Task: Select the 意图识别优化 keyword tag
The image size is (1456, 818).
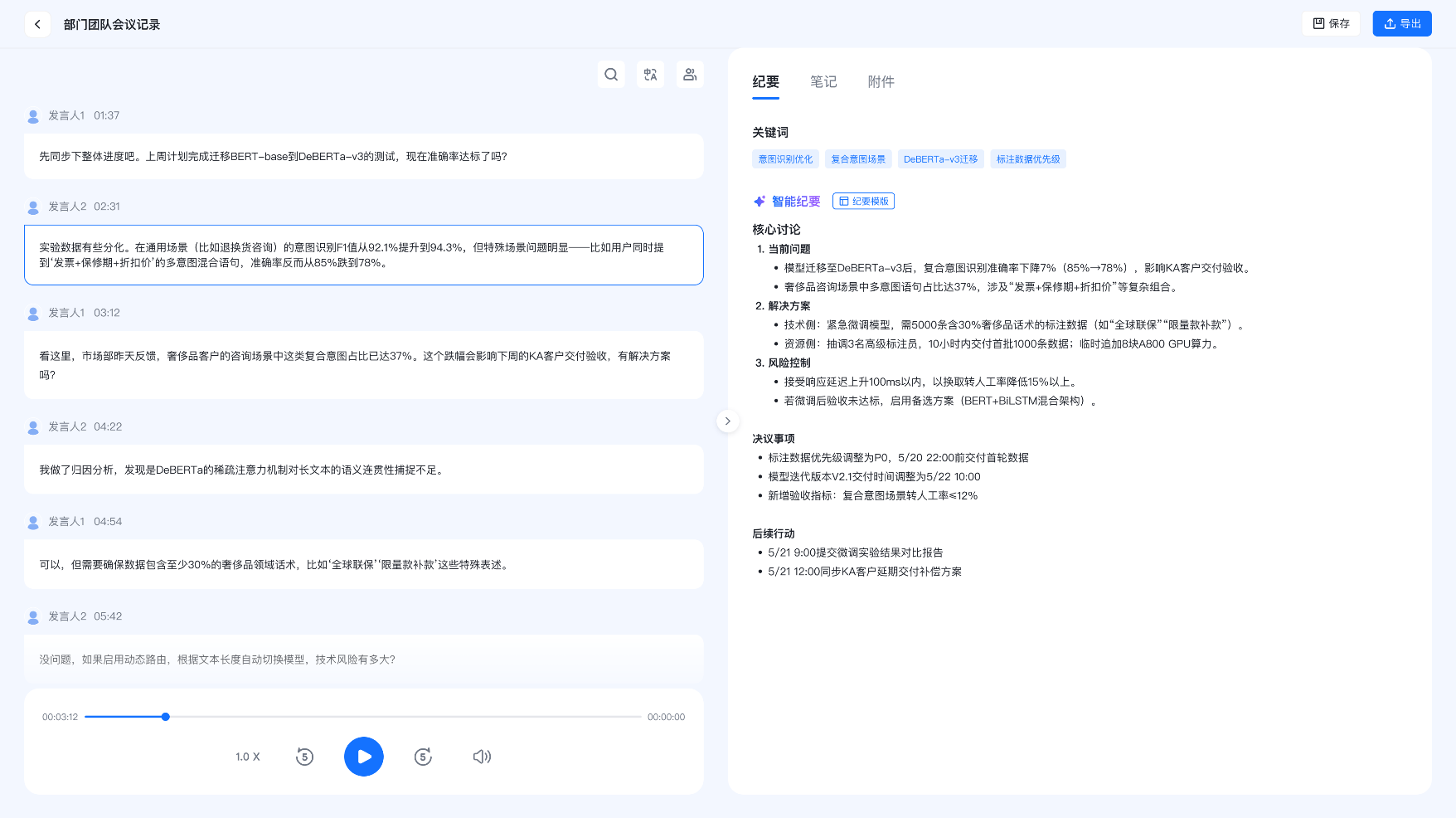Action: pyautogui.click(x=785, y=159)
